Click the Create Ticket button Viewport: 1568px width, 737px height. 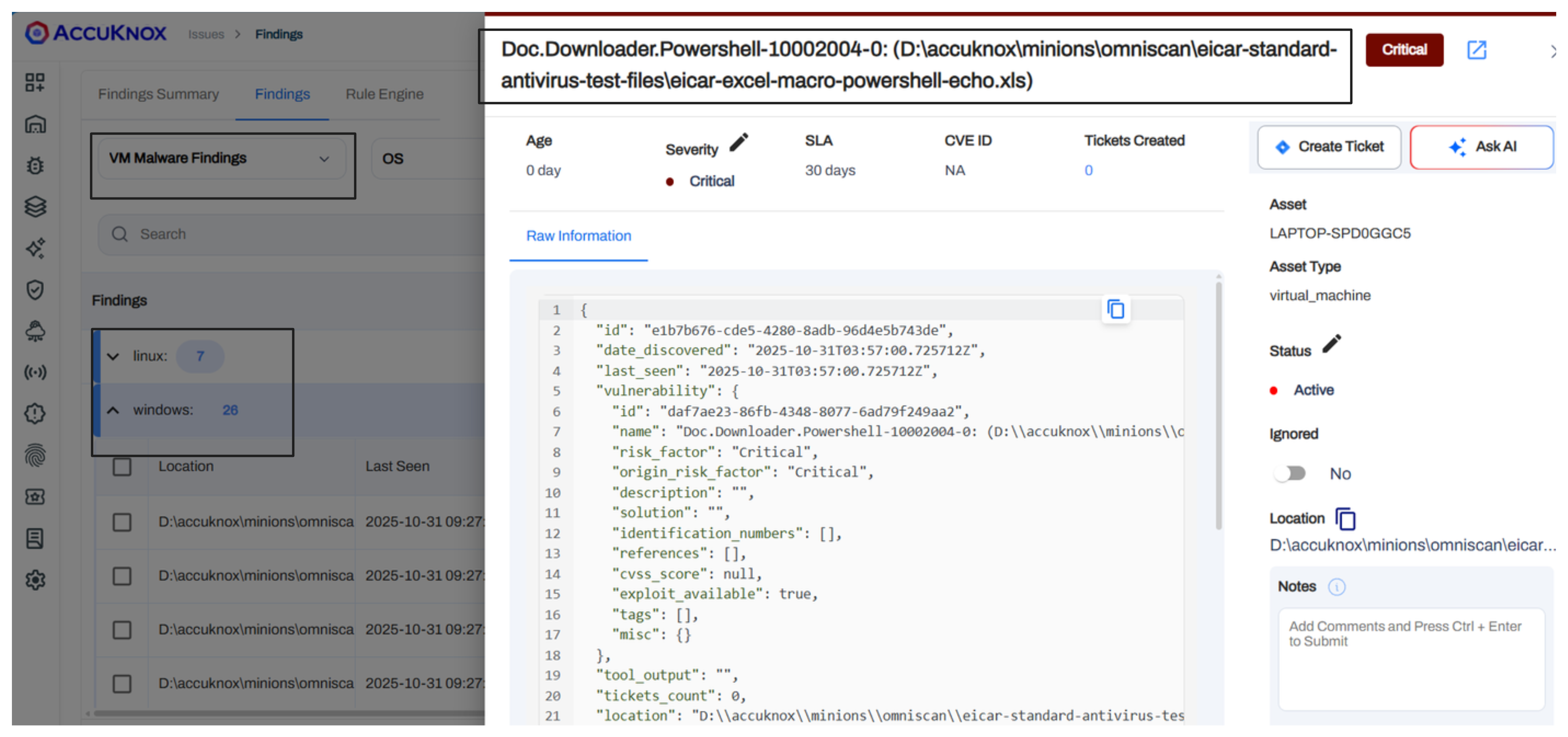tap(1329, 147)
